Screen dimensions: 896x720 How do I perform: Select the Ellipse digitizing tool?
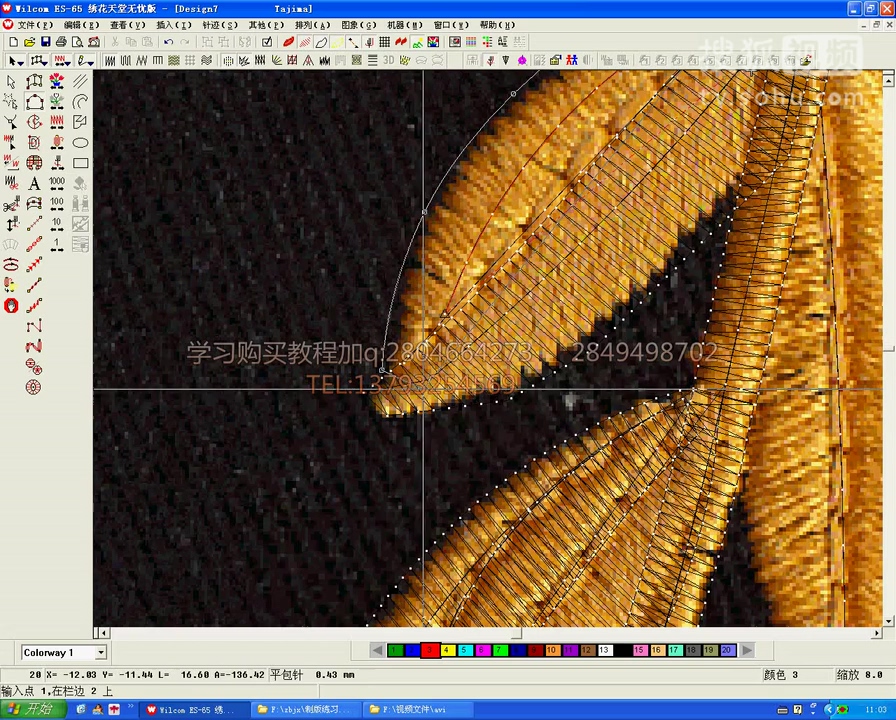click(79, 142)
